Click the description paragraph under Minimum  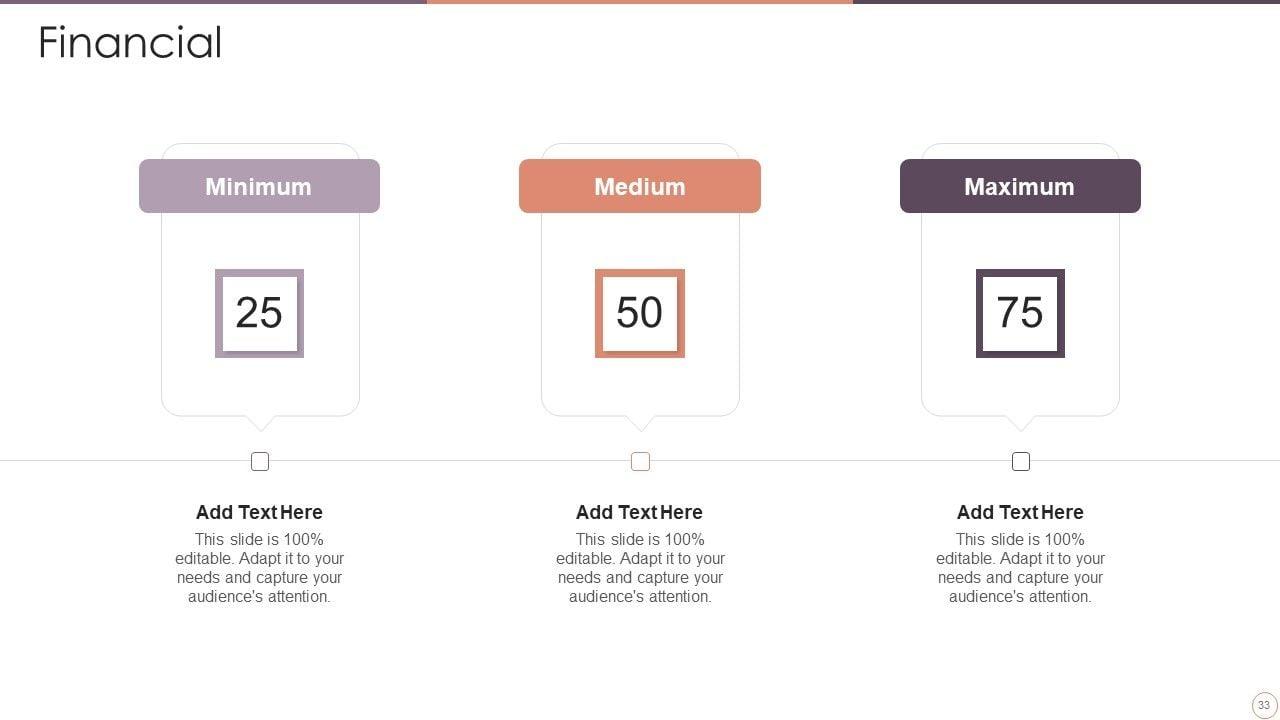[x=259, y=568]
